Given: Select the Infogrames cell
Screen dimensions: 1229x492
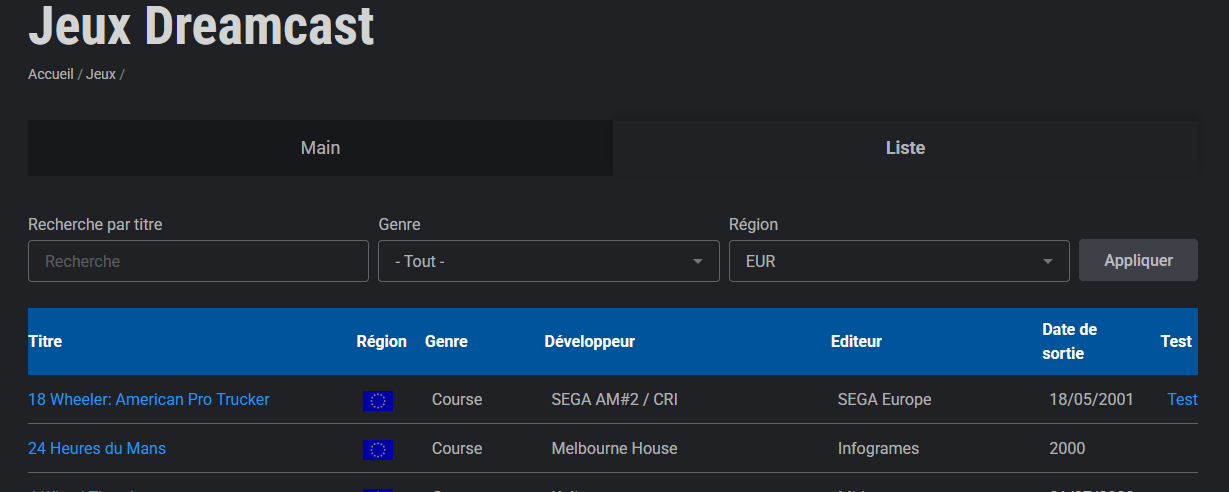Looking at the screenshot, I should coord(878,448).
